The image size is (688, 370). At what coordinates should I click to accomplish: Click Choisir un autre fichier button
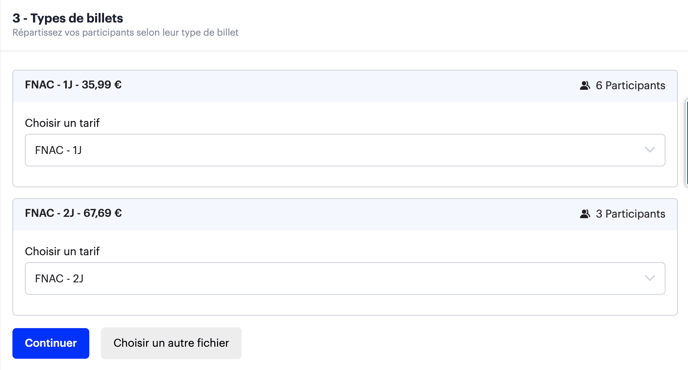click(171, 343)
